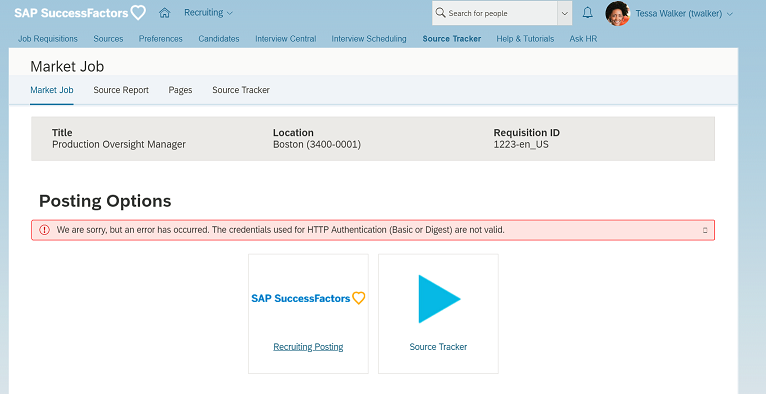This screenshot has height=394, width=766.
Task: Go to Preferences in navigation
Action: (x=160, y=39)
